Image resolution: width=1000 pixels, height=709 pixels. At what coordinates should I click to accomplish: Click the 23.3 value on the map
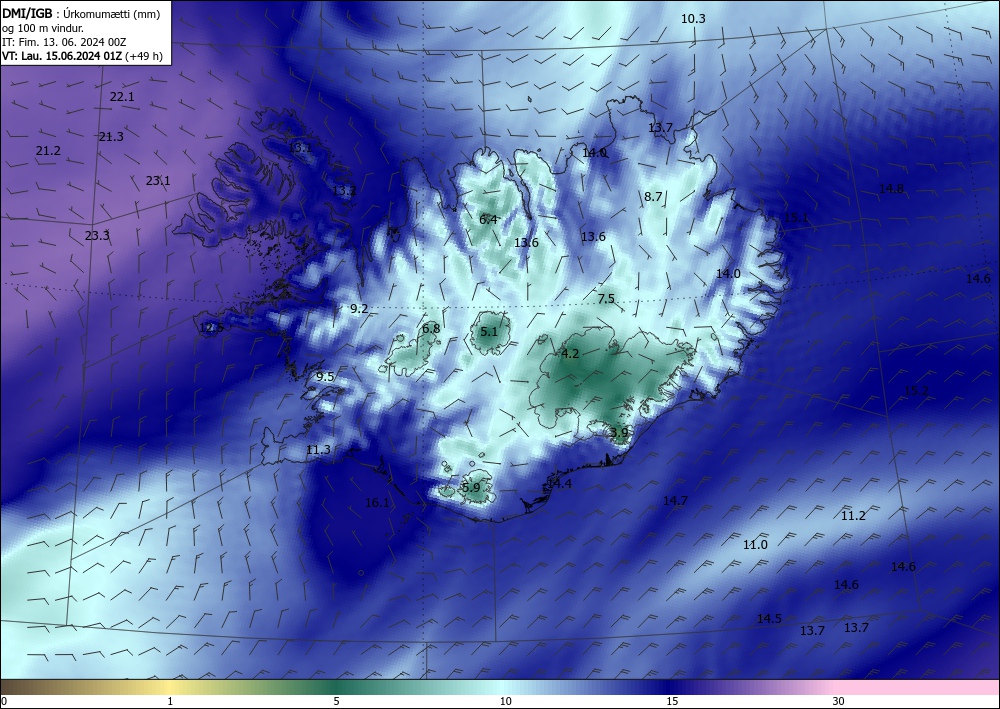click(97, 236)
